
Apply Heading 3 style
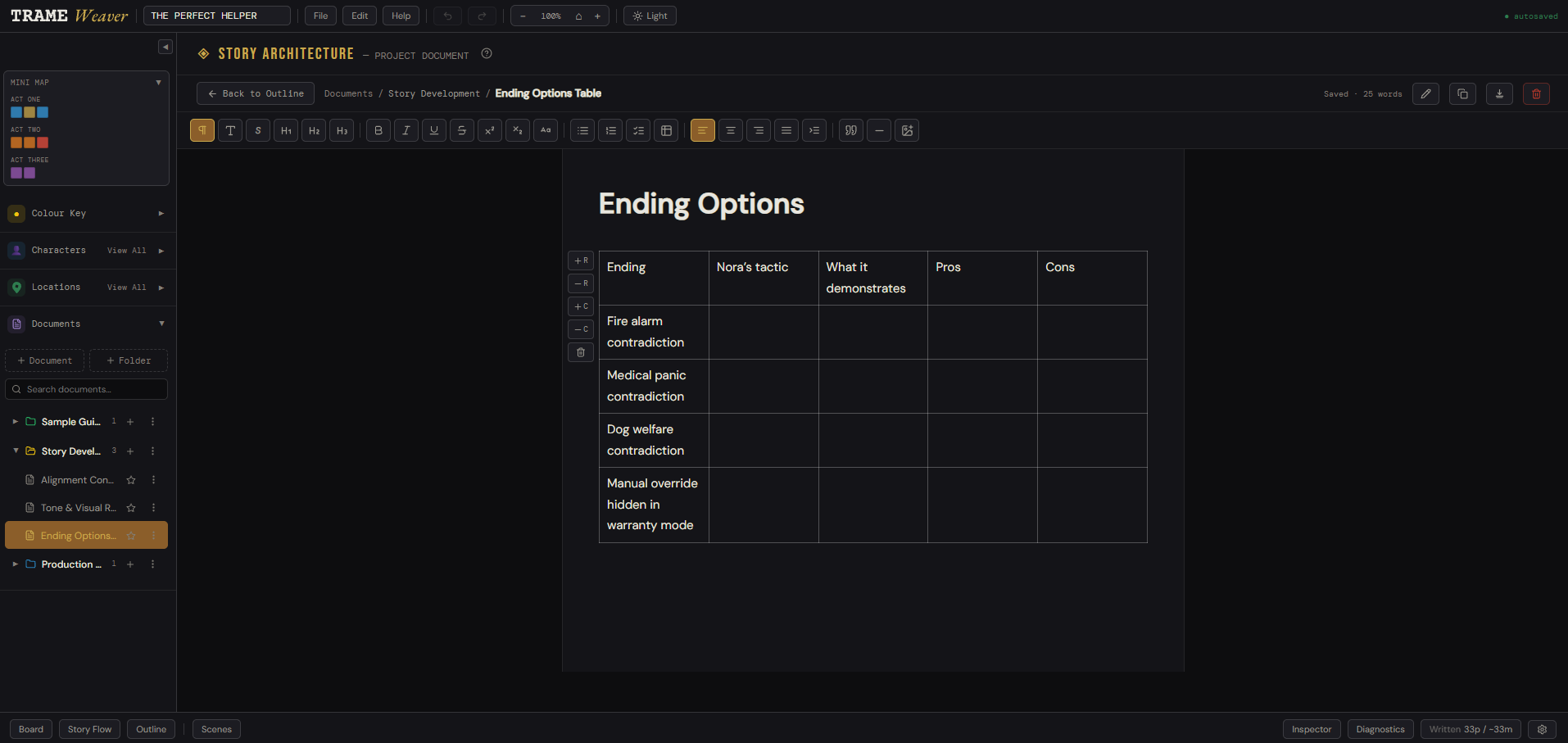point(342,130)
